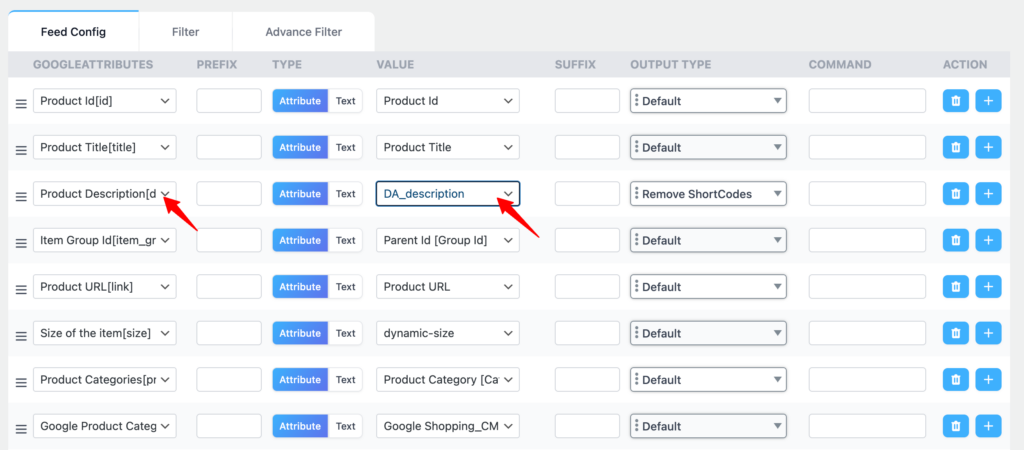Open output type dropdown in Google Product Category row
The height and width of the screenshot is (450, 1024).
pyautogui.click(x=708, y=426)
